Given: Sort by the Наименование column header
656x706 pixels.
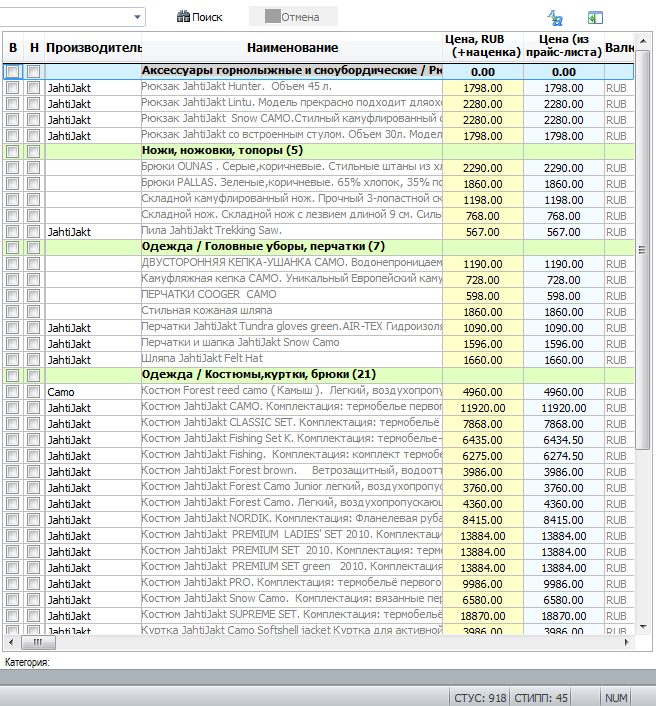Looking at the screenshot, I should [x=292, y=47].
